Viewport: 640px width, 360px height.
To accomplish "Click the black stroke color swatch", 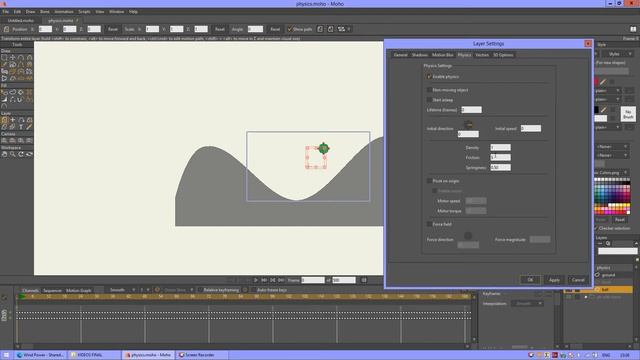I will click(596, 109).
